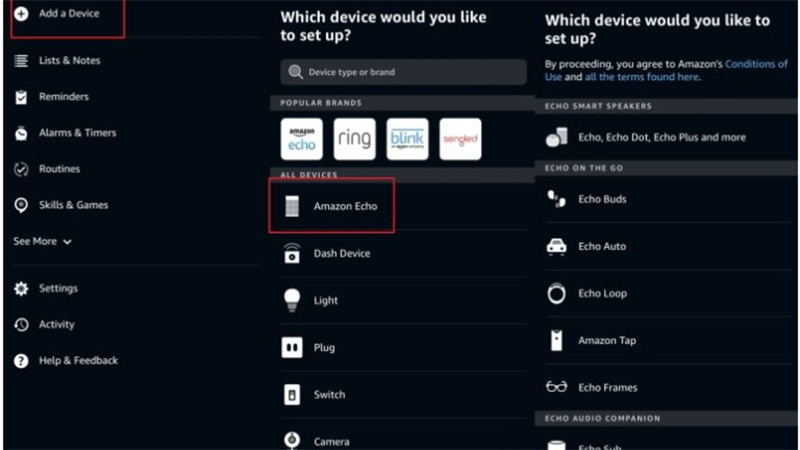Choose Add a Device menu entry
This screenshot has height=450, width=800.
pos(69,14)
